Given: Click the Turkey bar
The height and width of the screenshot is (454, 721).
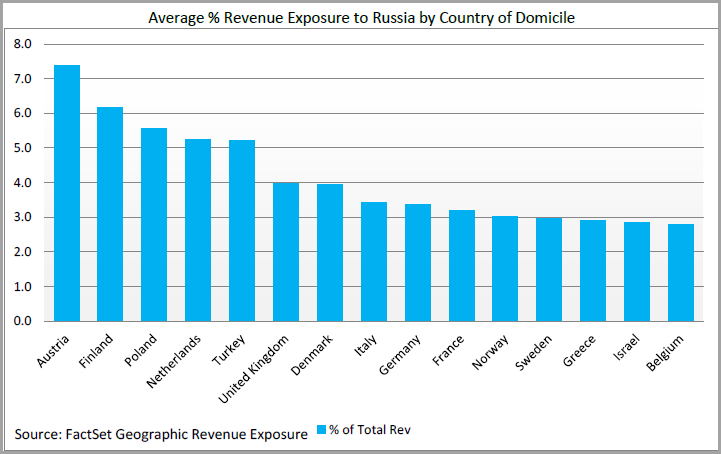Looking at the screenshot, I should [x=242, y=230].
